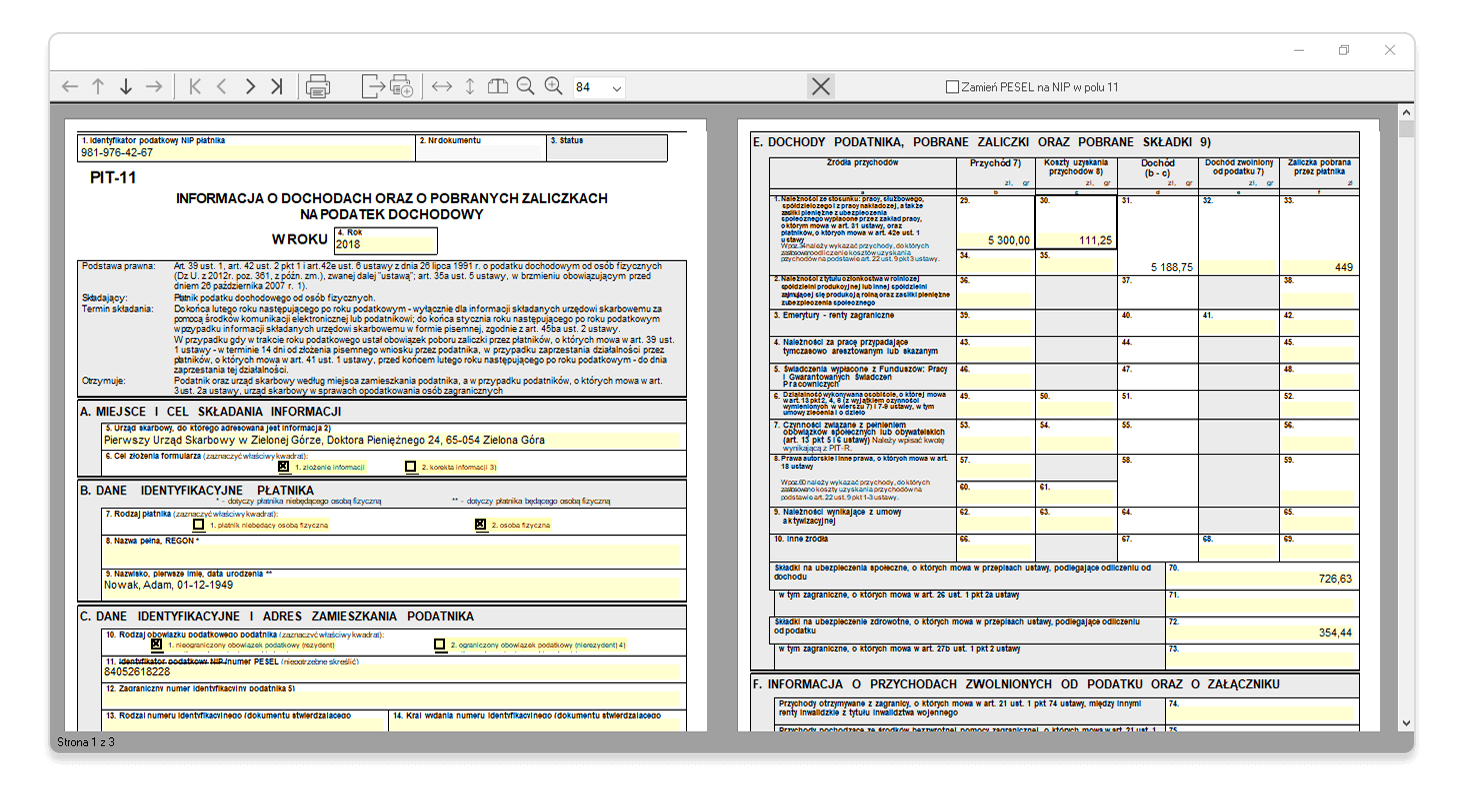1464x788 pixels.
Task: Fit page to width
Action: pos(442,87)
